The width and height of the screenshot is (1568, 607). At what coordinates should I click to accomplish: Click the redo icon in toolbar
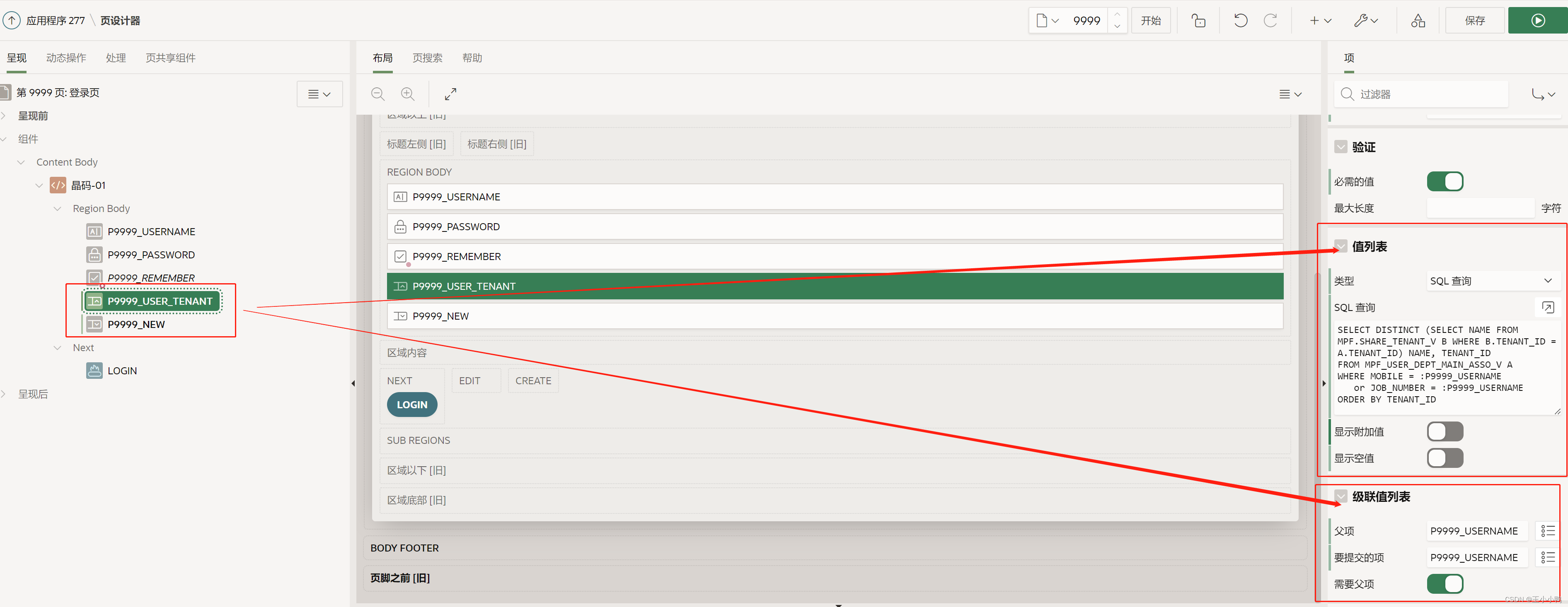[1270, 21]
